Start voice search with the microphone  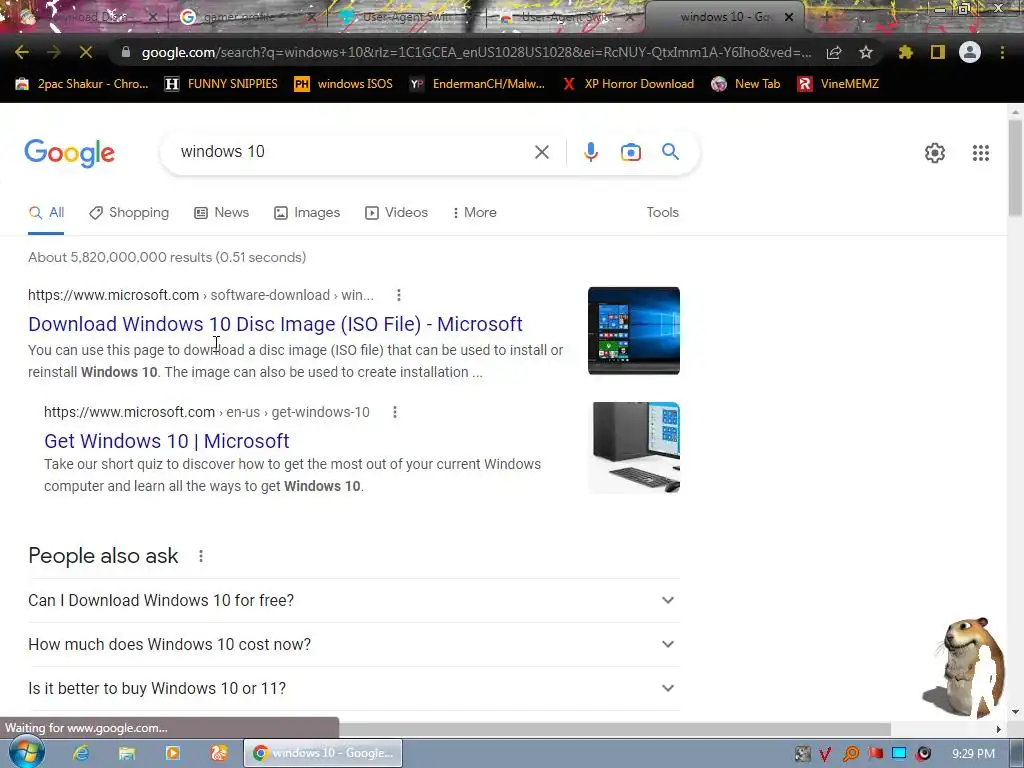(590, 152)
